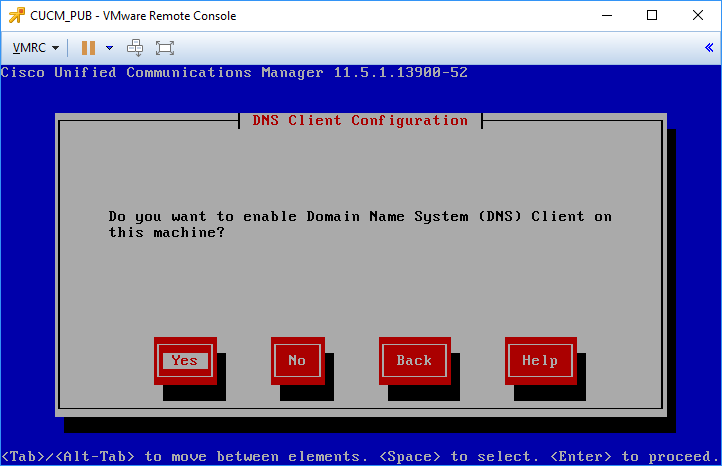Image resolution: width=722 pixels, height=466 pixels.
Task: Collapse the toolbar with double chevron
Action: (709, 47)
